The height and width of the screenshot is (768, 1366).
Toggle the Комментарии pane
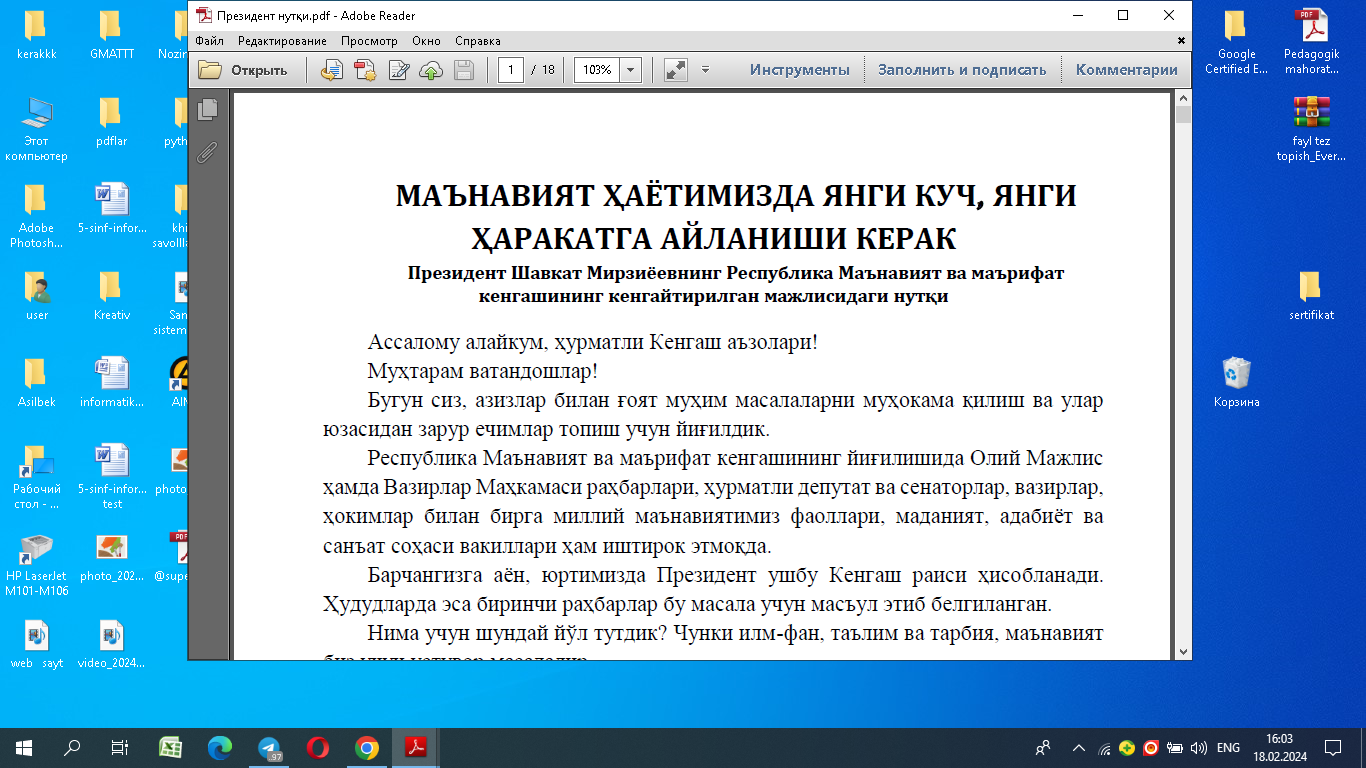(1126, 70)
